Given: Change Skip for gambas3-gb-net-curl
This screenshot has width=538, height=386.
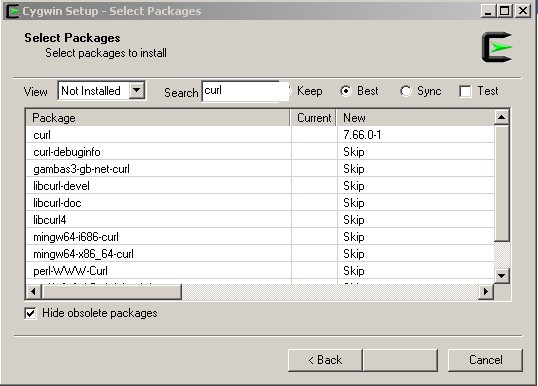Looking at the screenshot, I should coord(354,169).
